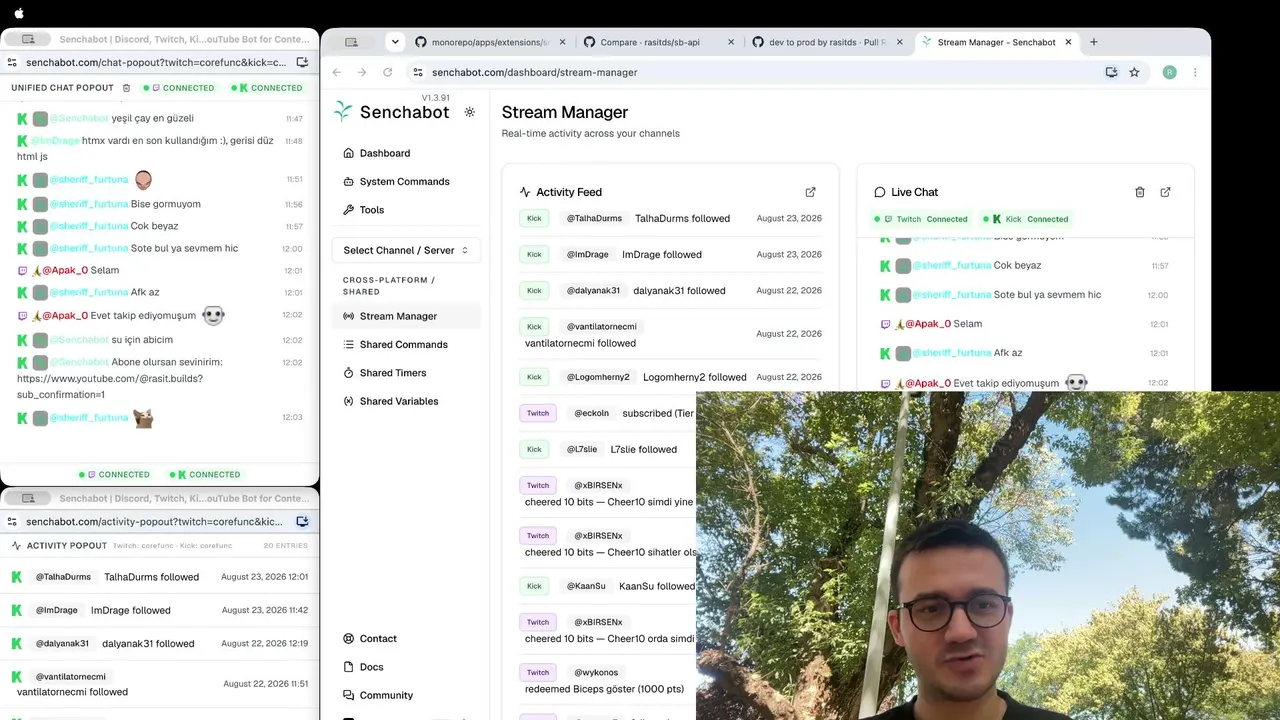
Task: Select Stream Manager in the sidebar
Action: pos(406,316)
